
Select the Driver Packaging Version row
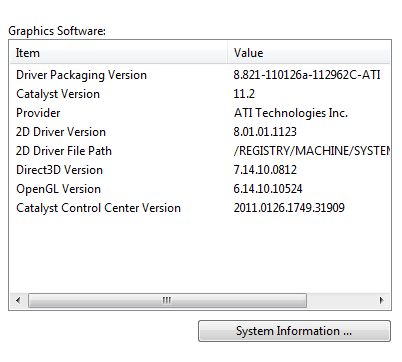pos(200,75)
